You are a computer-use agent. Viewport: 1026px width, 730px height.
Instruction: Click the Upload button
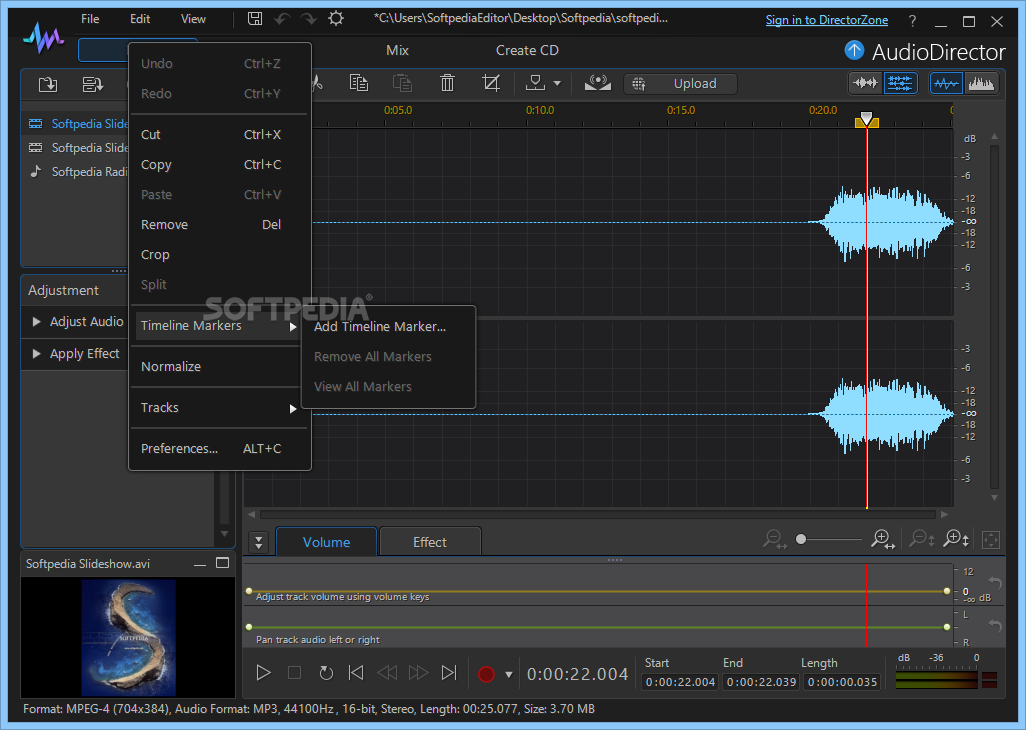pos(681,84)
